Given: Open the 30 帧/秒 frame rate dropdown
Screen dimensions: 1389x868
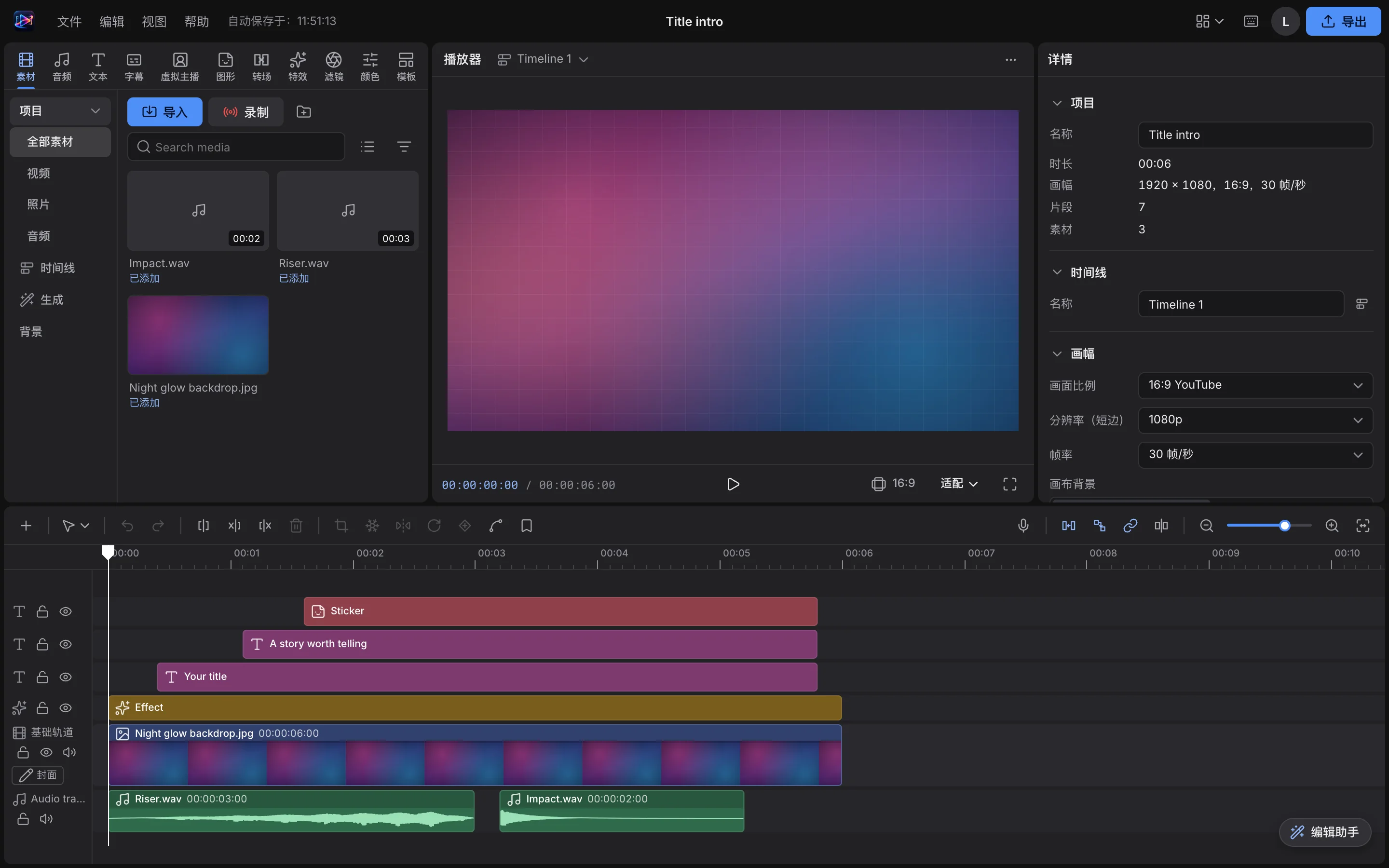Looking at the screenshot, I should (1255, 455).
